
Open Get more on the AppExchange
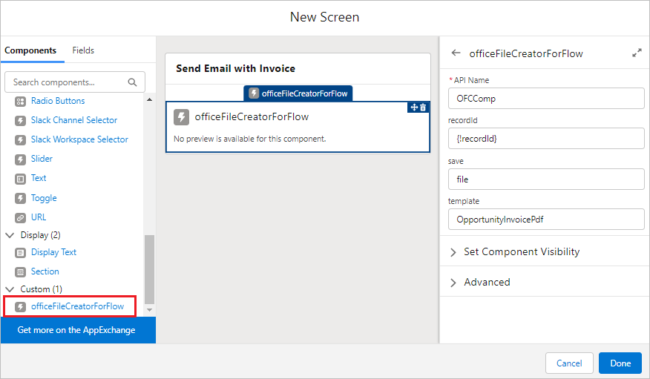[78, 330]
